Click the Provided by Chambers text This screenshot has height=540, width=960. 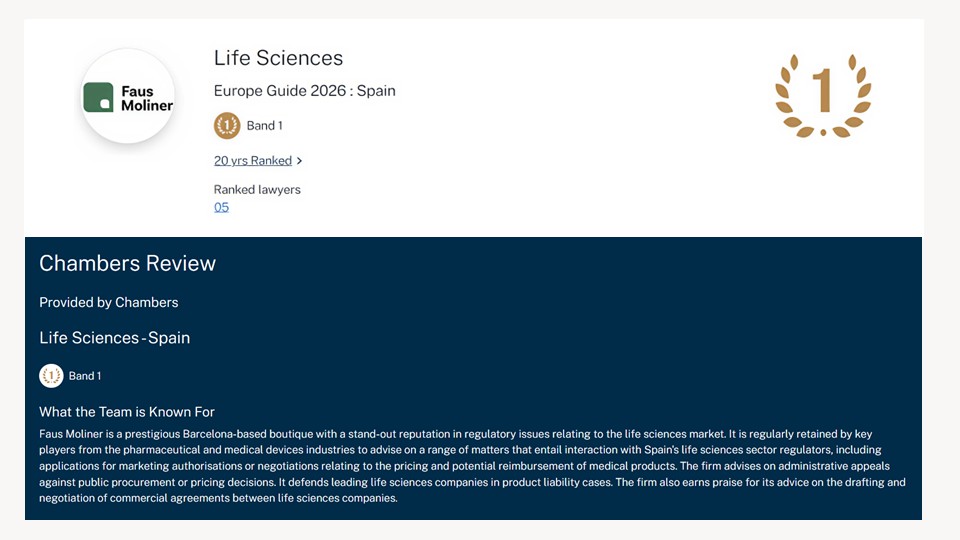pos(108,302)
